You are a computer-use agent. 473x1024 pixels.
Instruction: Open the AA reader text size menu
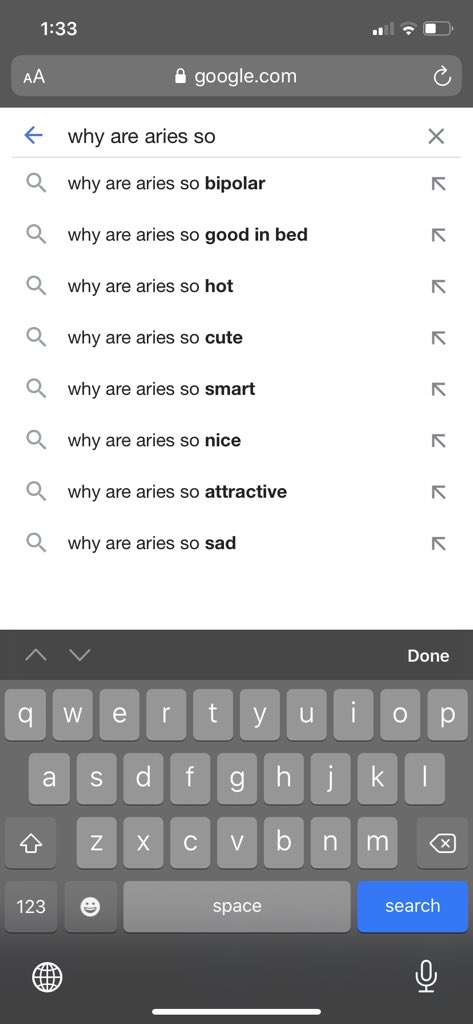pyautogui.click(x=34, y=77)
